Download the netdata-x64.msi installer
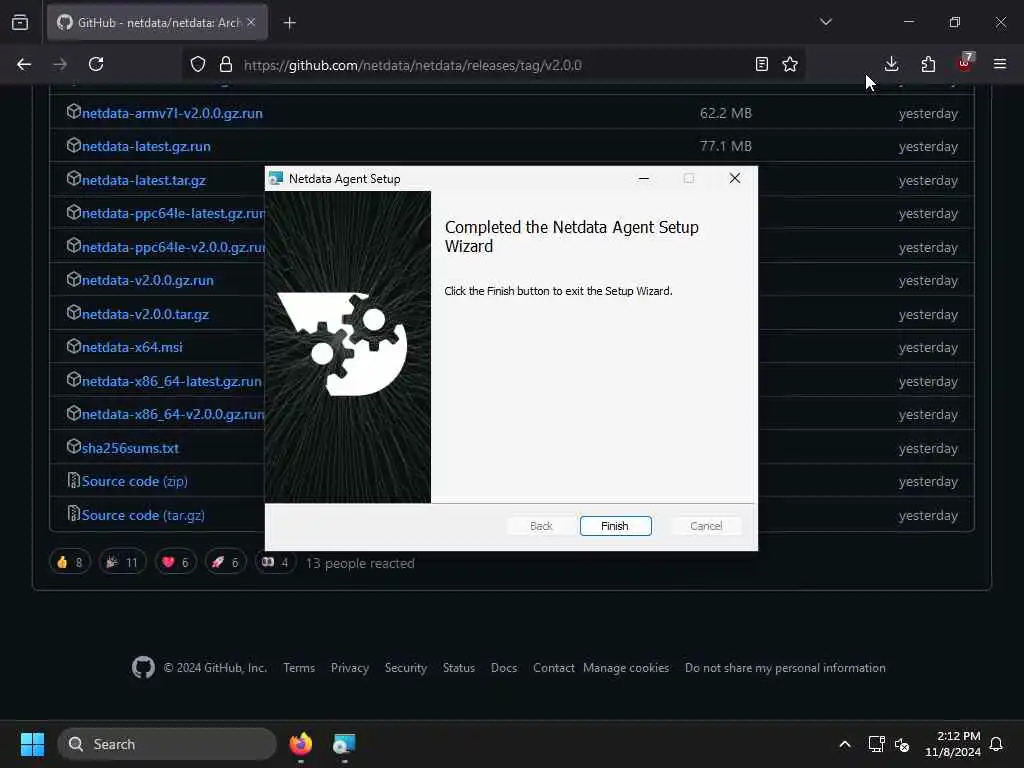 [x=132, y=347]
